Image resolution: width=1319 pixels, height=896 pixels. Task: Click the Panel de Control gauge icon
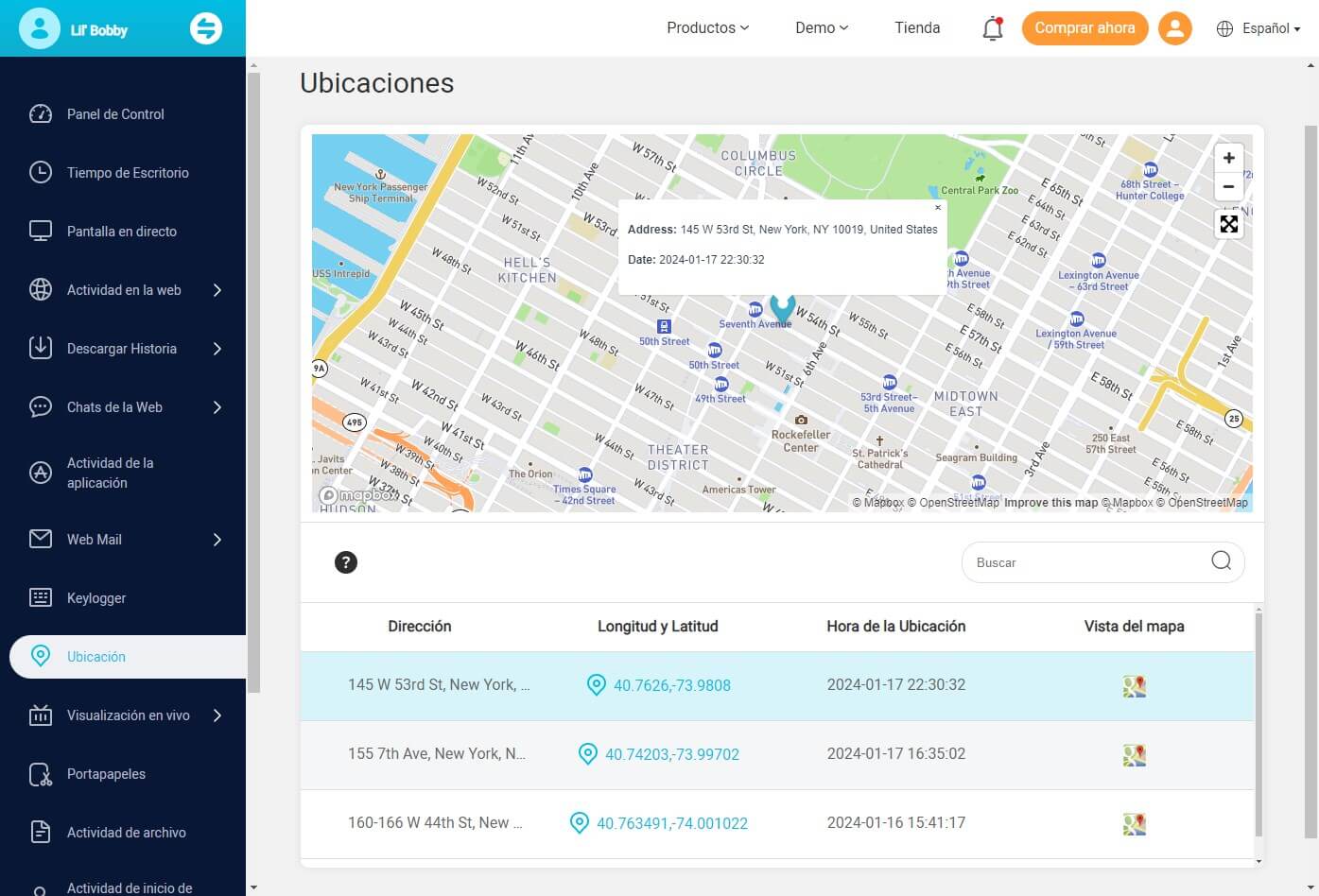(41, 114)
